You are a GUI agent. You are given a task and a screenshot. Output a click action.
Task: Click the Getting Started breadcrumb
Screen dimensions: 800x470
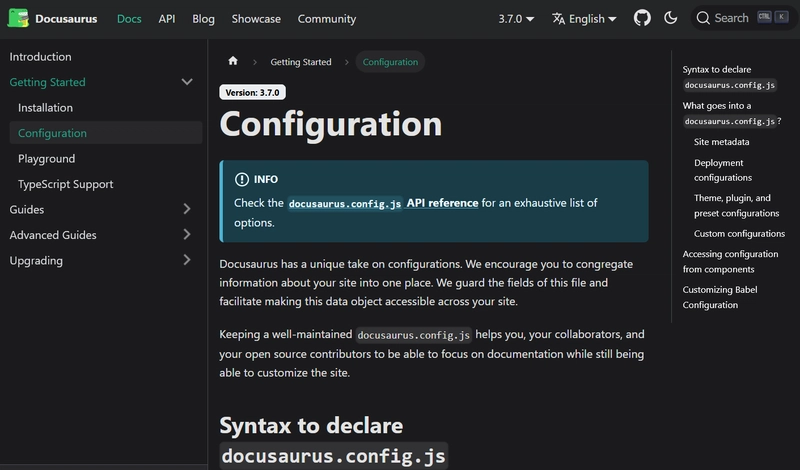300,62
